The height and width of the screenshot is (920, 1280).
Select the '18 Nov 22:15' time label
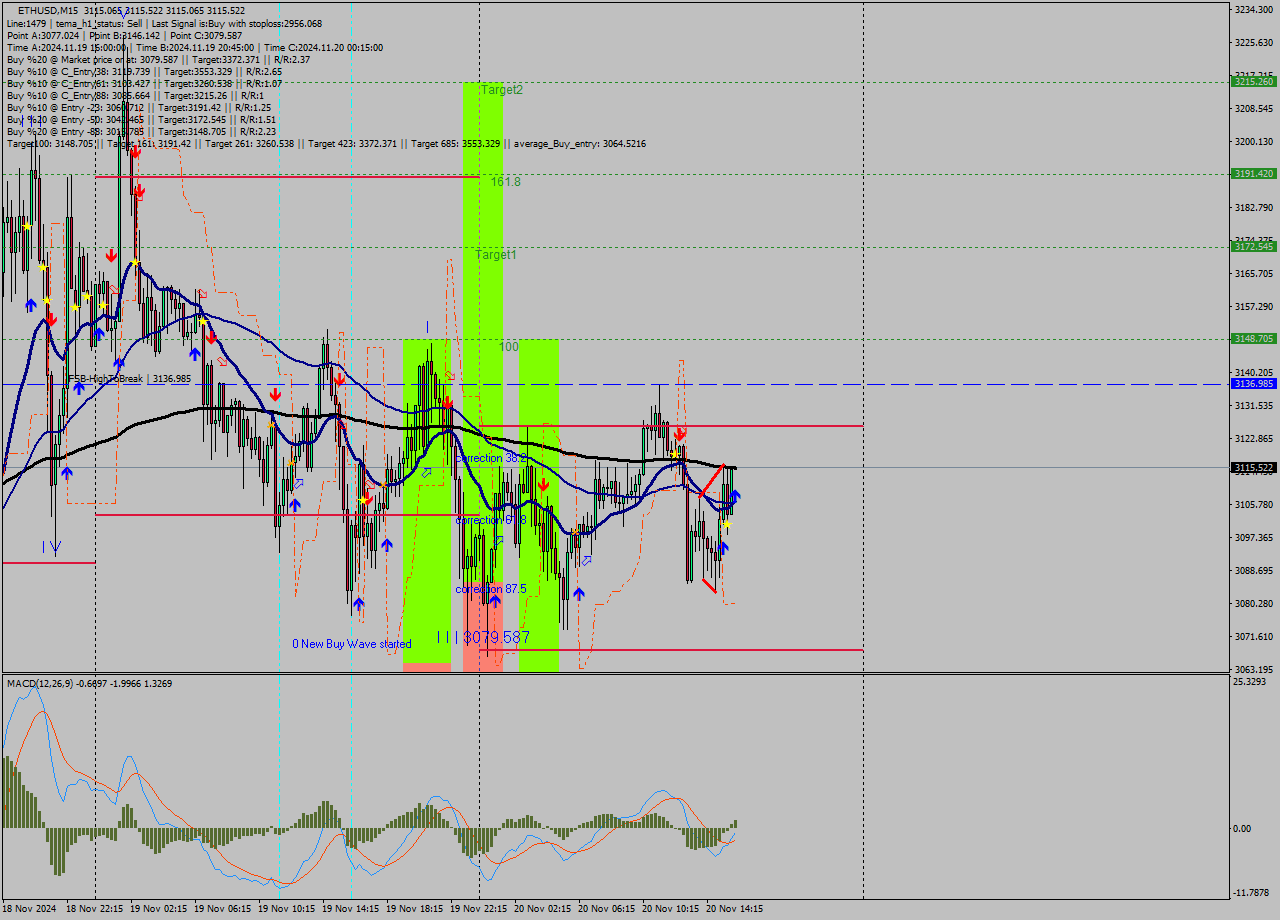point(94,909)
